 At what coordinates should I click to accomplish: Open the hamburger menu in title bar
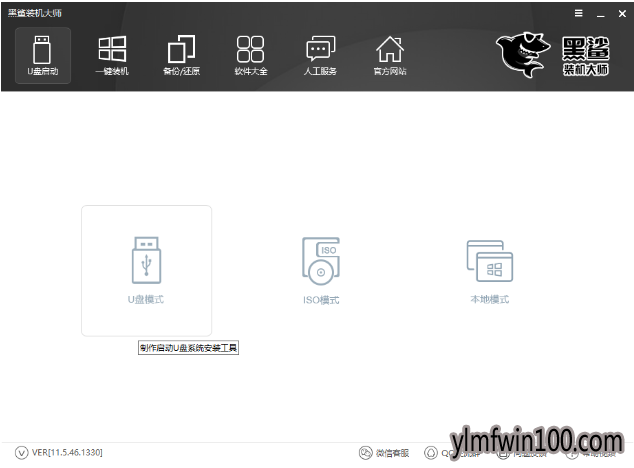click(579, 13)
